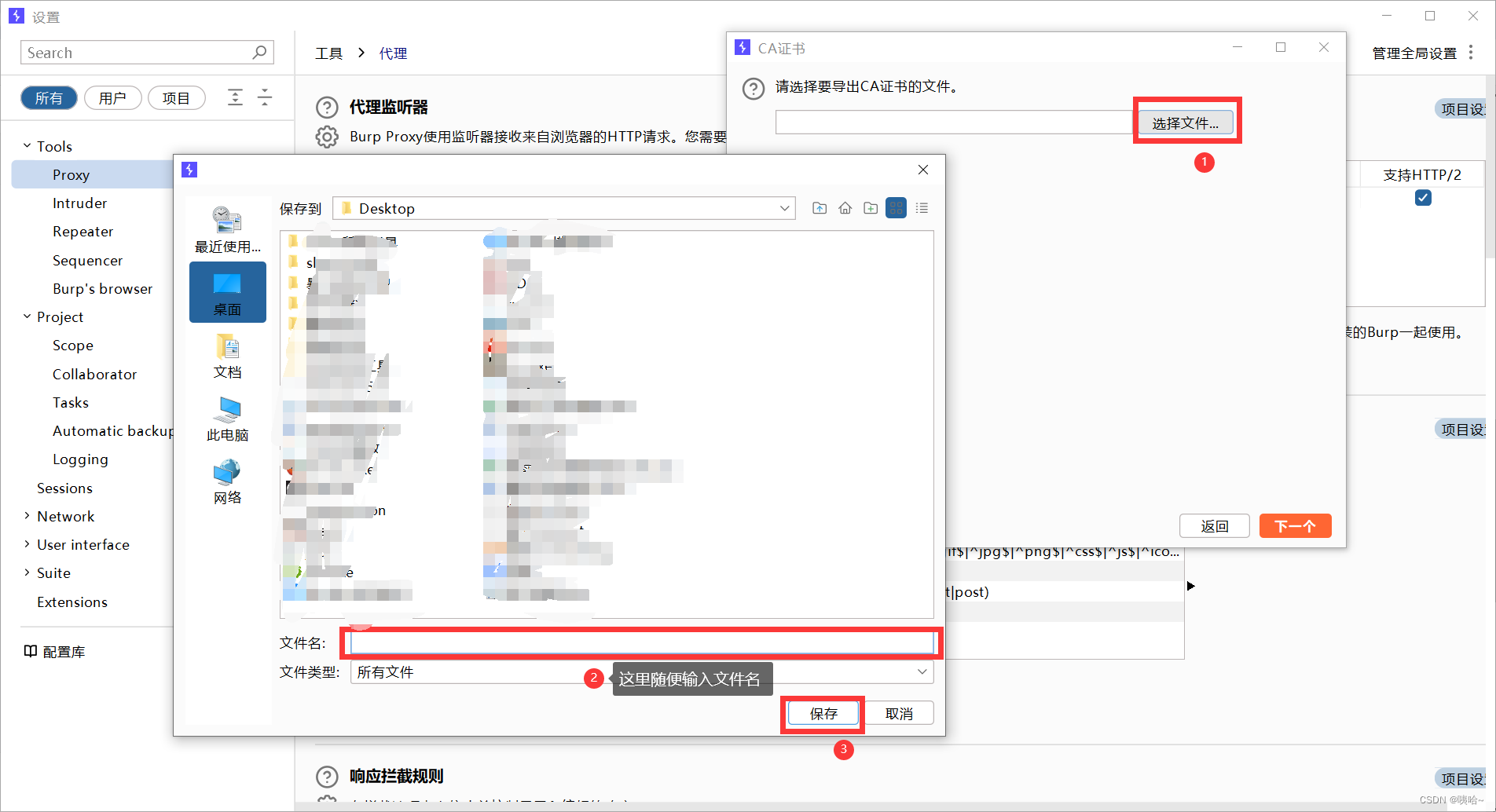Open the CA certificate dialog help icon
Screen dimensions: 1496x812
click(x=753, y=88)
